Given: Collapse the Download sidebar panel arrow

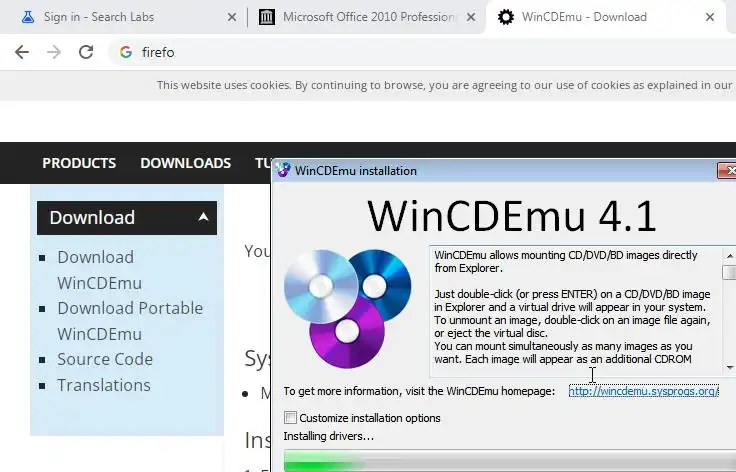Looking at the screenshot, I should tap(203, 217).
